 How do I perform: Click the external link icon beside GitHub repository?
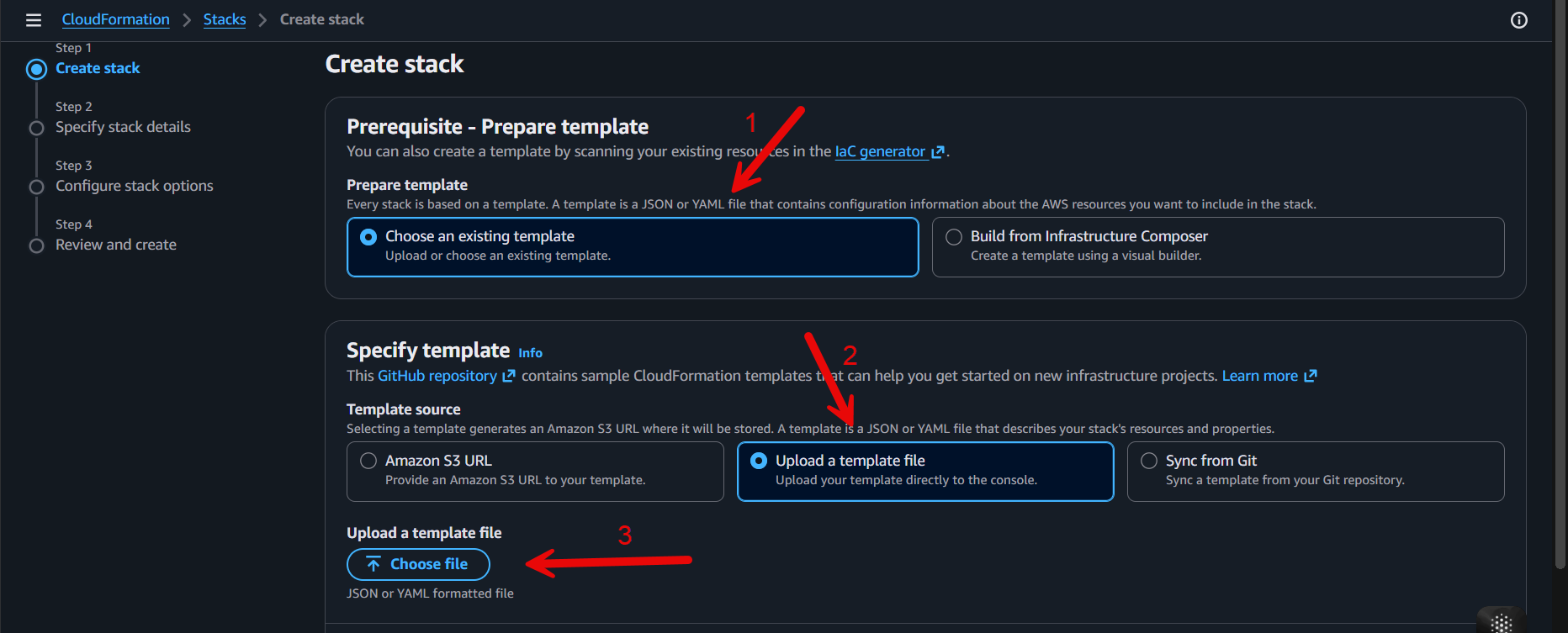click(508, 377)
